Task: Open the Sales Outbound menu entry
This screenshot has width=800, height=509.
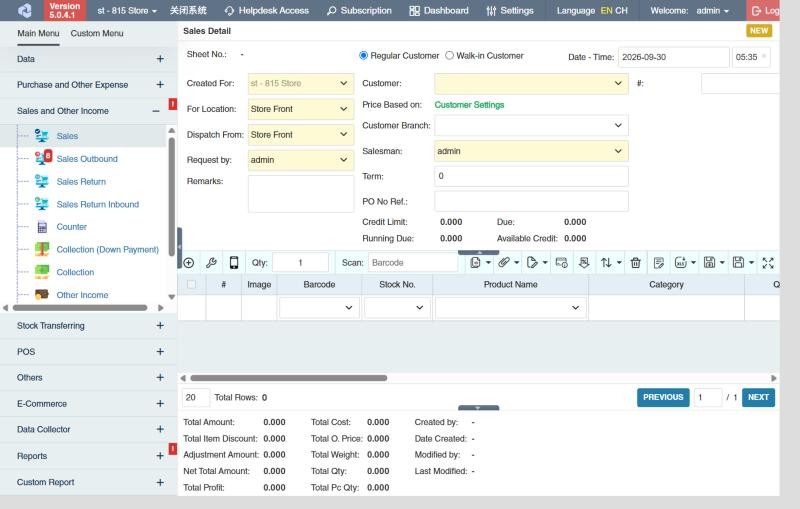Action: [87, 159]
